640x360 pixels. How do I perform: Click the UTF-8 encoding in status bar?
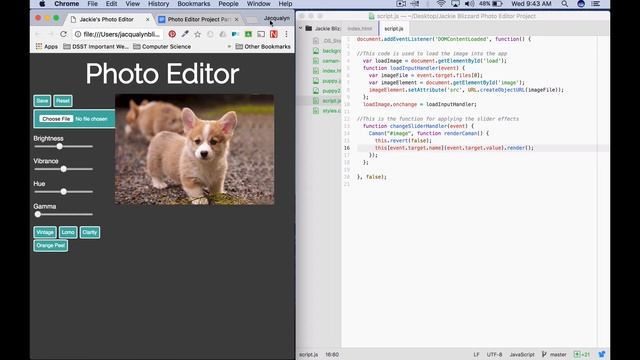(494, 354)
